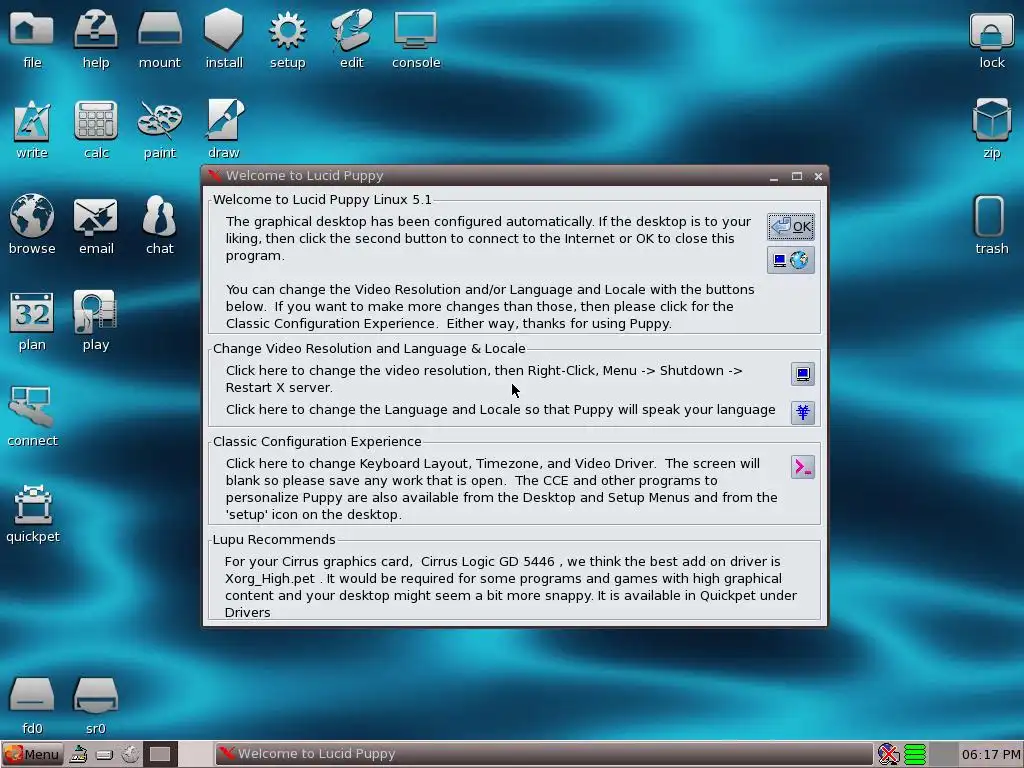Maximize the Welcome to Lucid Puppy window
This screenshot has width=1024, height=768.
tap(797, 176)
